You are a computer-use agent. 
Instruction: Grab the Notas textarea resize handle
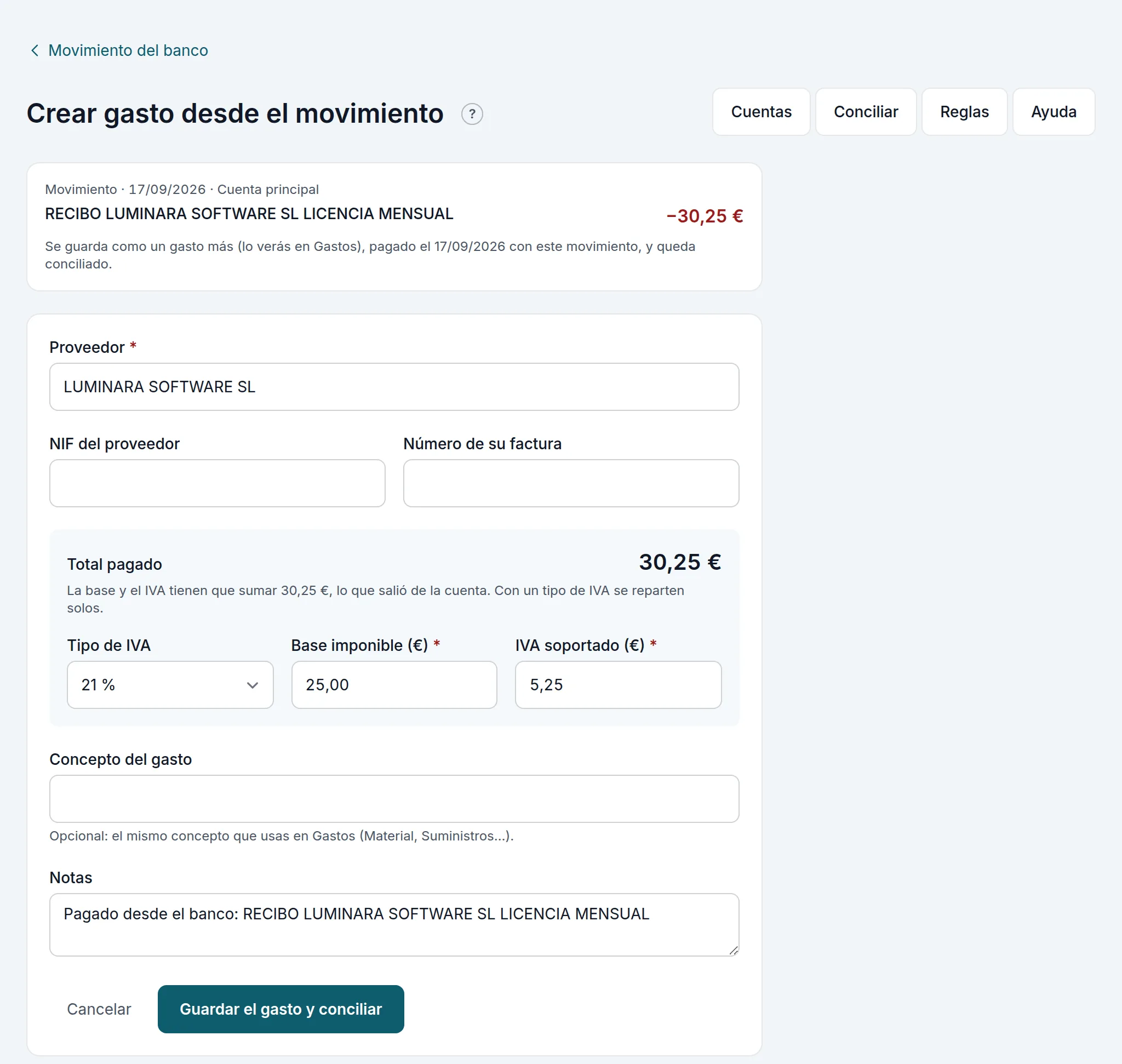pyautogui.click(x=734, y=951)
